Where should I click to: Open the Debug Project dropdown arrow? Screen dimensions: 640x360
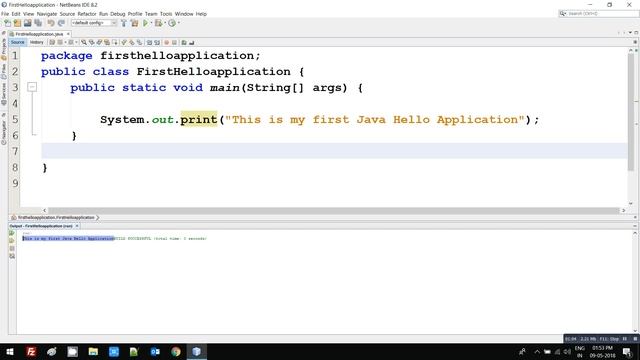point(165,23)
